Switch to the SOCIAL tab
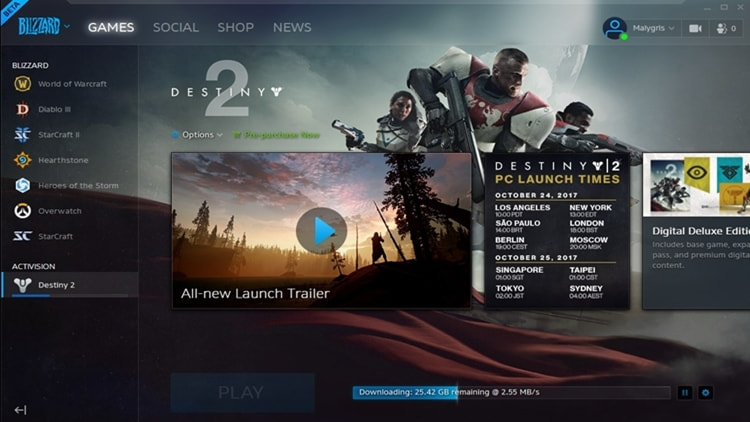This screenshot has width=750, height=422. coord(176,27)
